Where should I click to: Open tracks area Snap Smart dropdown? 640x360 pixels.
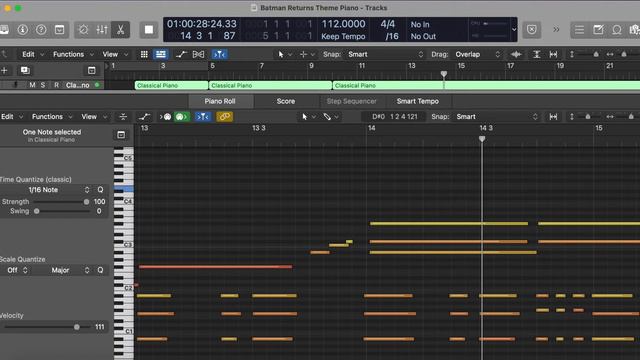tap(385, 54)
